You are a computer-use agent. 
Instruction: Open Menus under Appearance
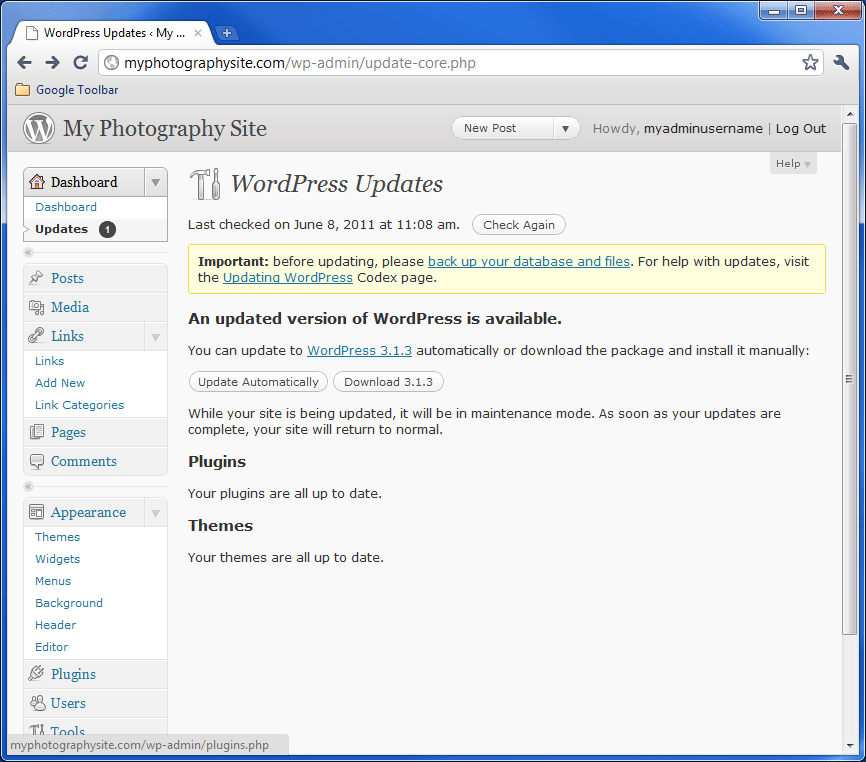point(53,581)
